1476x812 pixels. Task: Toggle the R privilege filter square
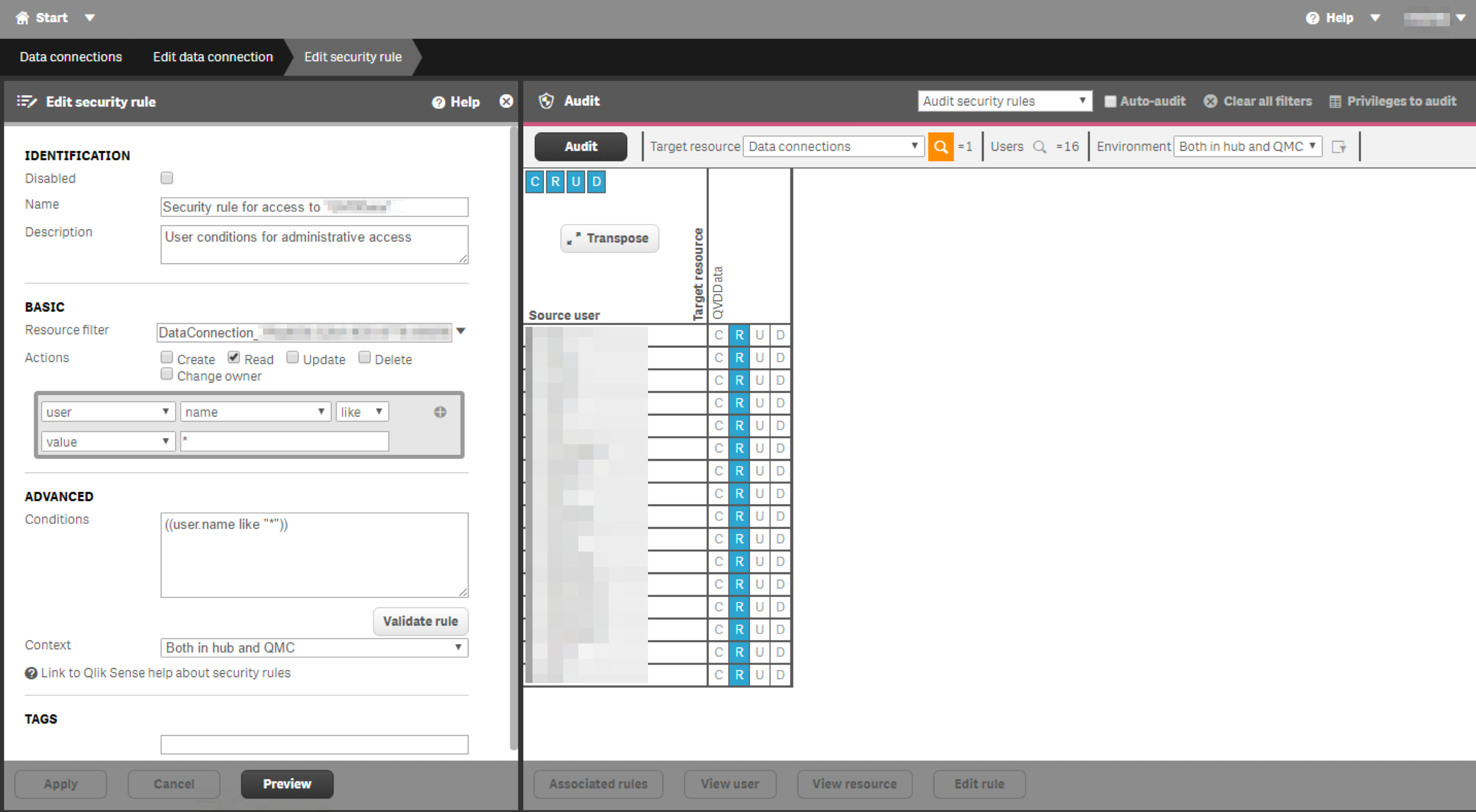click(555, 182)
